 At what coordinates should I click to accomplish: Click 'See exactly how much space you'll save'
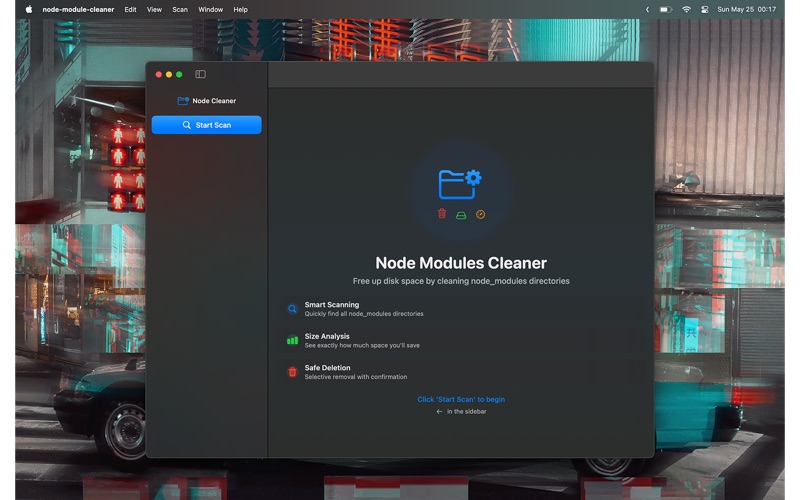point(362,345)
